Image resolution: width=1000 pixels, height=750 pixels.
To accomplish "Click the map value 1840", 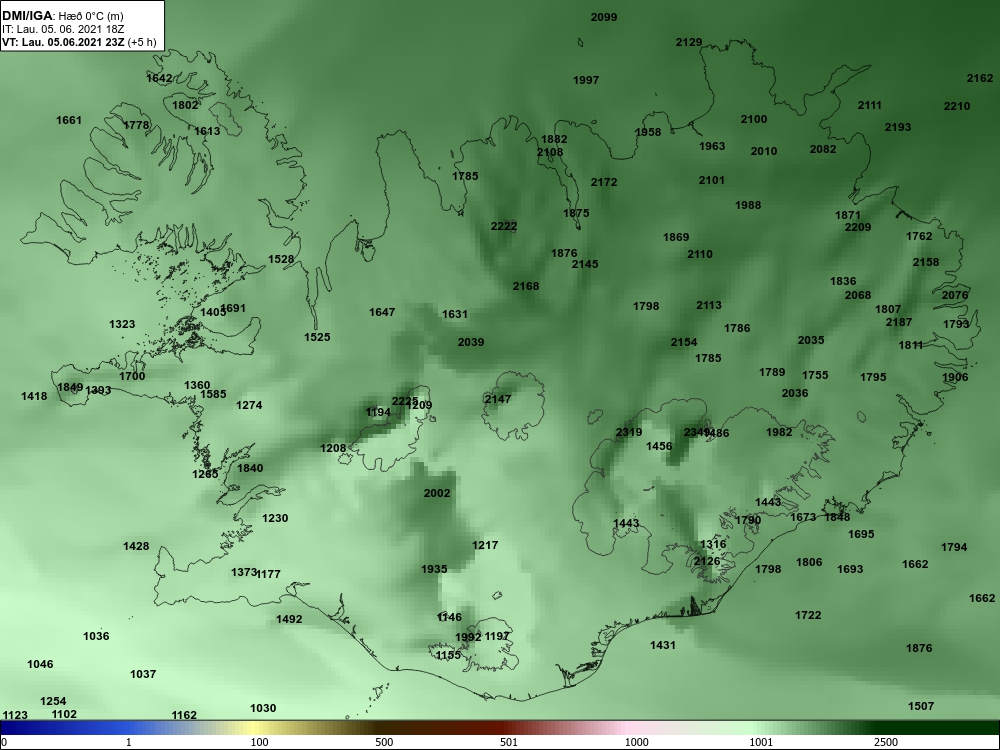I will coord(250,467).
